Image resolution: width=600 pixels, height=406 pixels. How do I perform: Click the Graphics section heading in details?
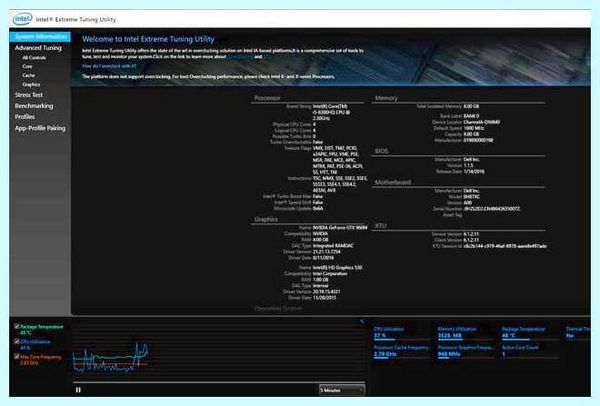[x=266, y=219]
